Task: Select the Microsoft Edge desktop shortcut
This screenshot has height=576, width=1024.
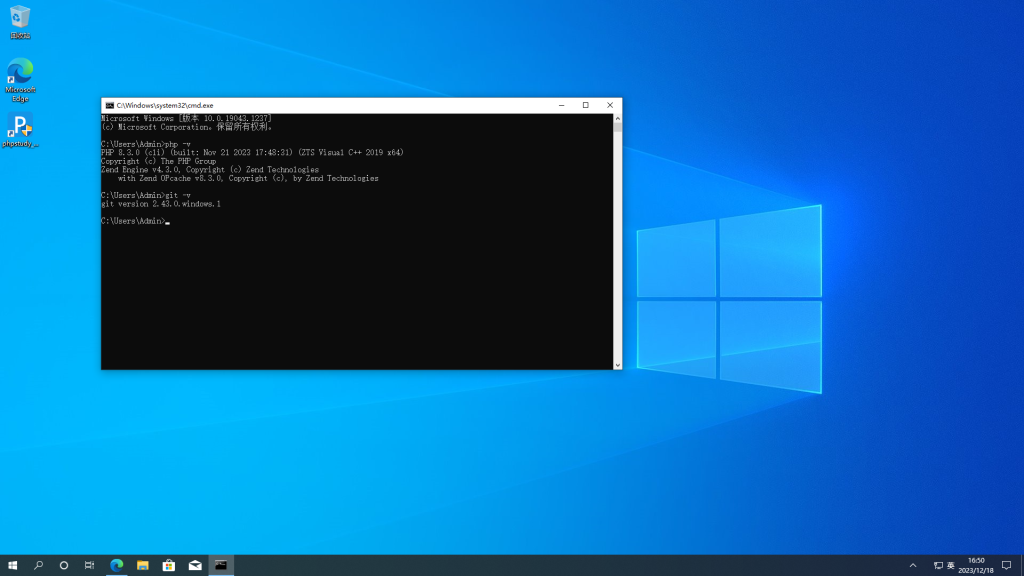Action: [20, 80]
